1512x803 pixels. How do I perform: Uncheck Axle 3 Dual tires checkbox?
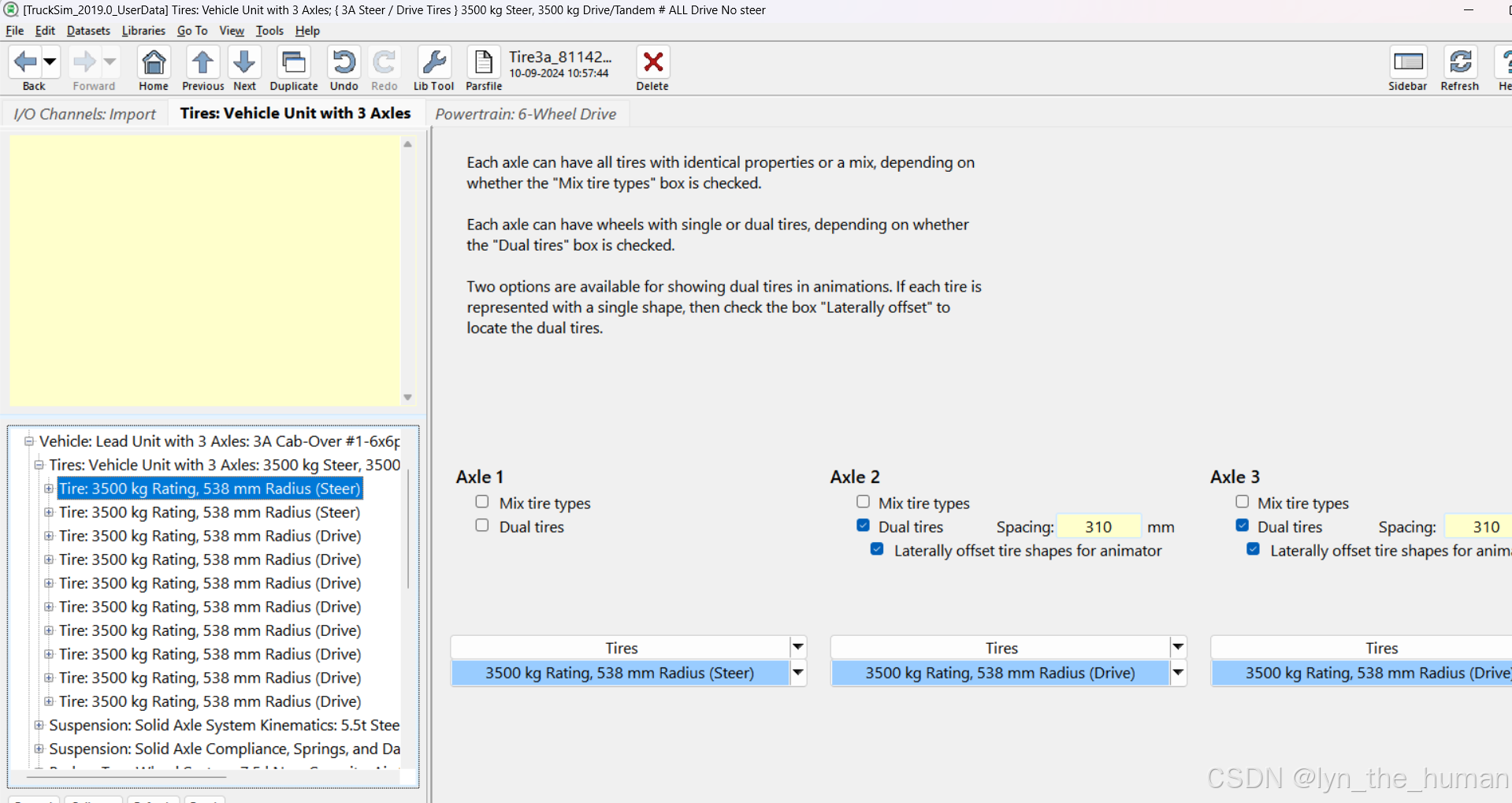1243,526
